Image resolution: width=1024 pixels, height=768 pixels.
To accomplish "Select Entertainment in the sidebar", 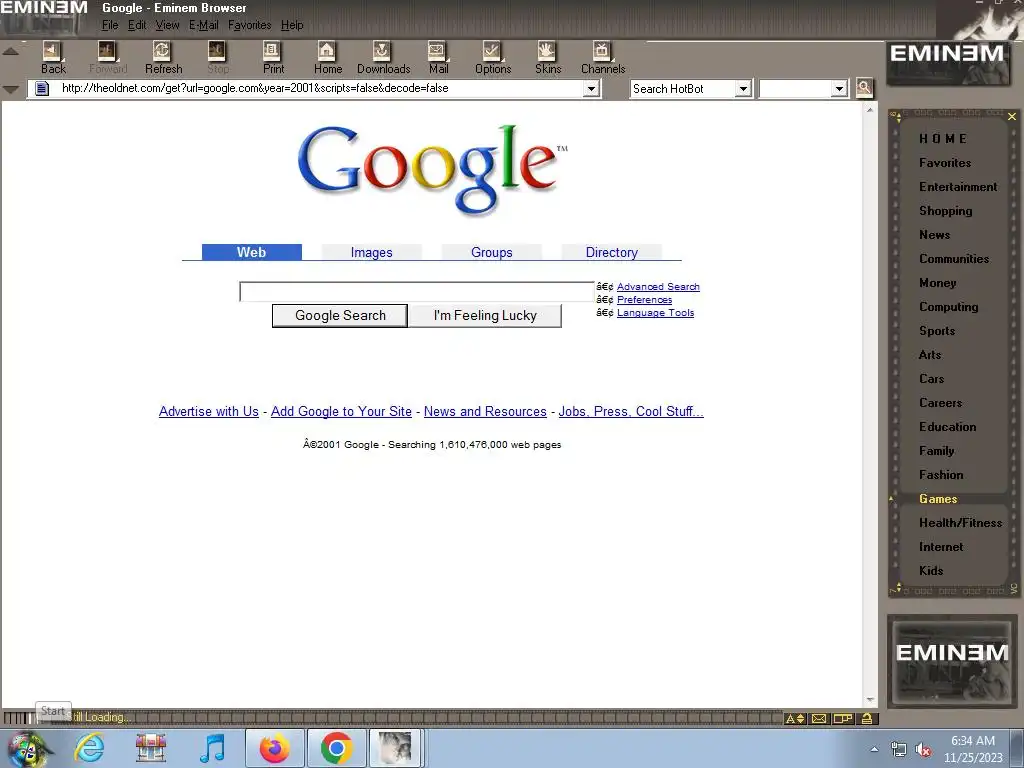I will 958,187.
